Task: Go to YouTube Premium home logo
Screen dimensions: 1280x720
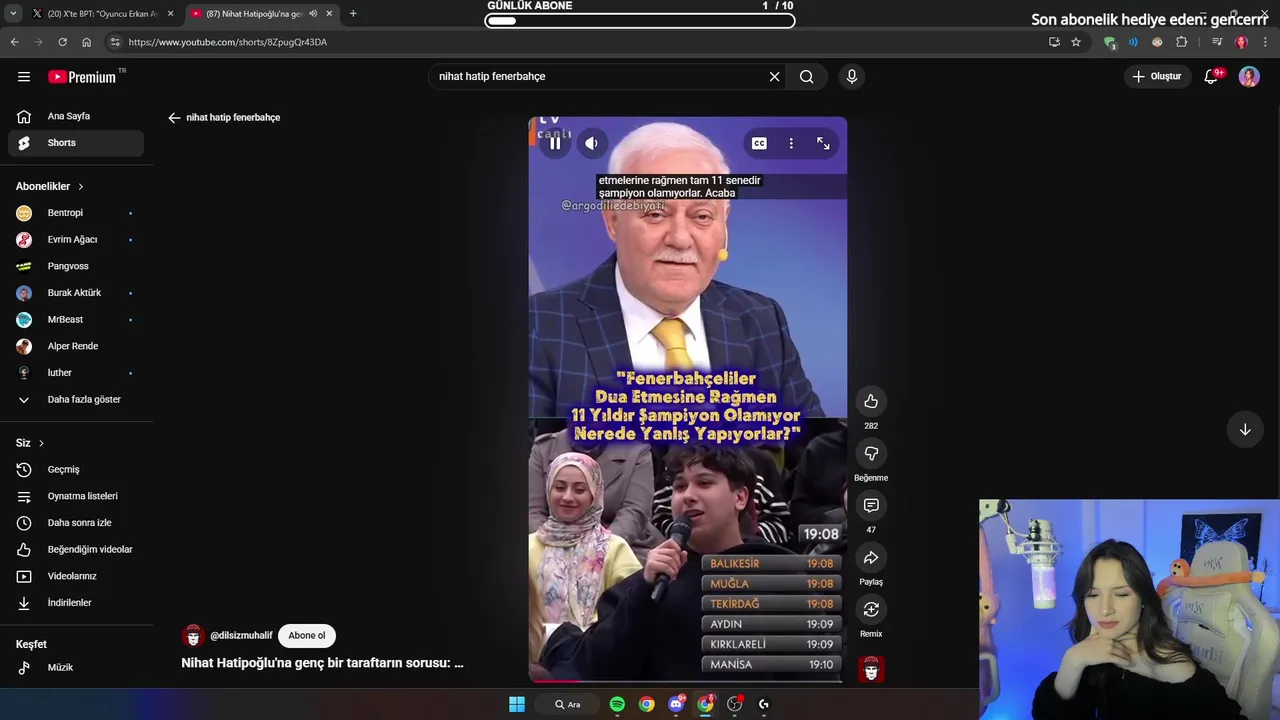Action: point(83,77)
